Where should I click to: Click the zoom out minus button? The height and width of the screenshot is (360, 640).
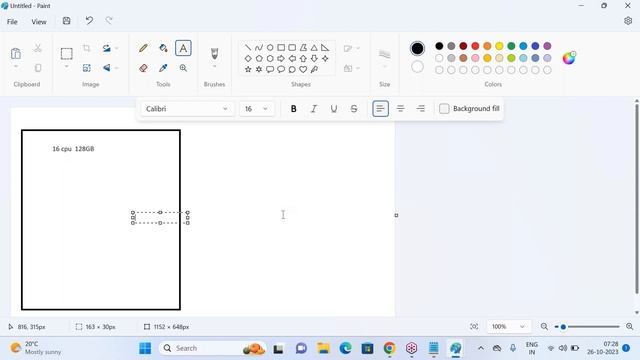544,327
